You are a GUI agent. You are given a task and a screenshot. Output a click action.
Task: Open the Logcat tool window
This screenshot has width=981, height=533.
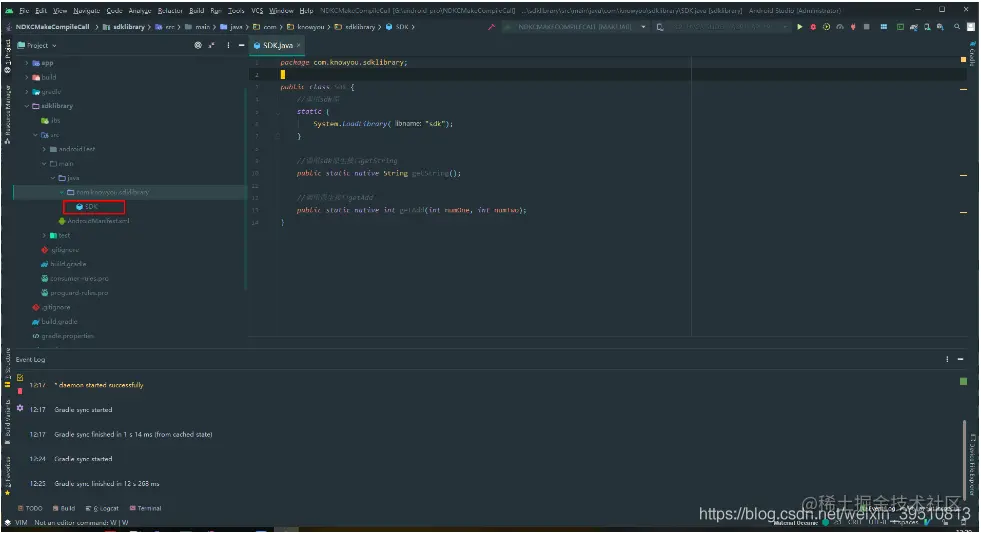pyautogui.click(x=102, y=508)
